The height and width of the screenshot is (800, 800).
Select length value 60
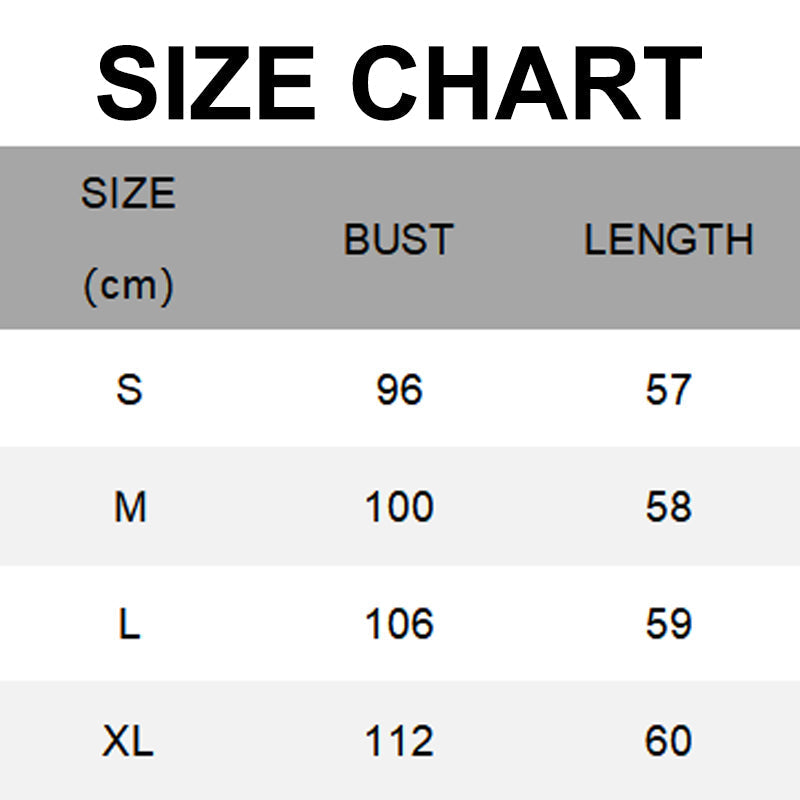[x=668, y=742]
